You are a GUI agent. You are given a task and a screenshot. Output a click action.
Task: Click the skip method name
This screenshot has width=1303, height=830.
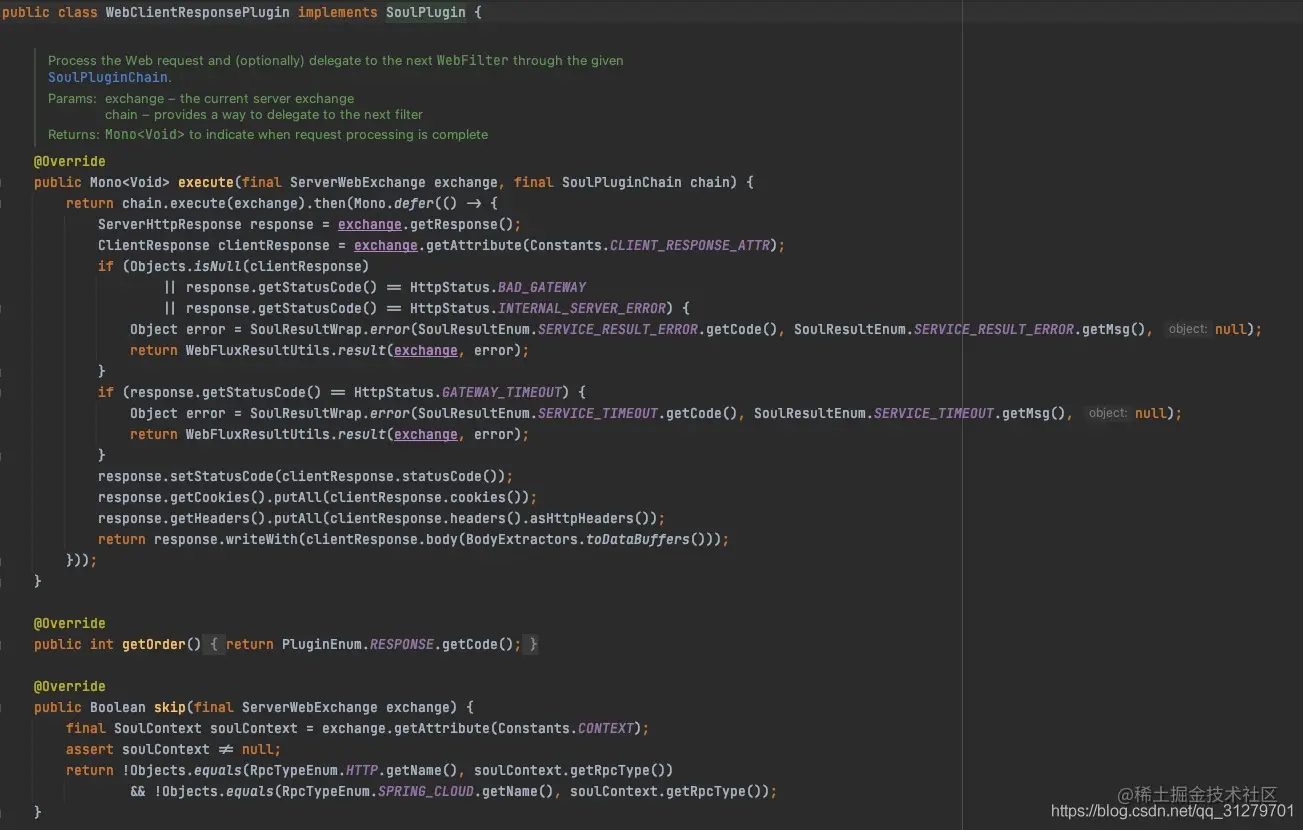170,707
